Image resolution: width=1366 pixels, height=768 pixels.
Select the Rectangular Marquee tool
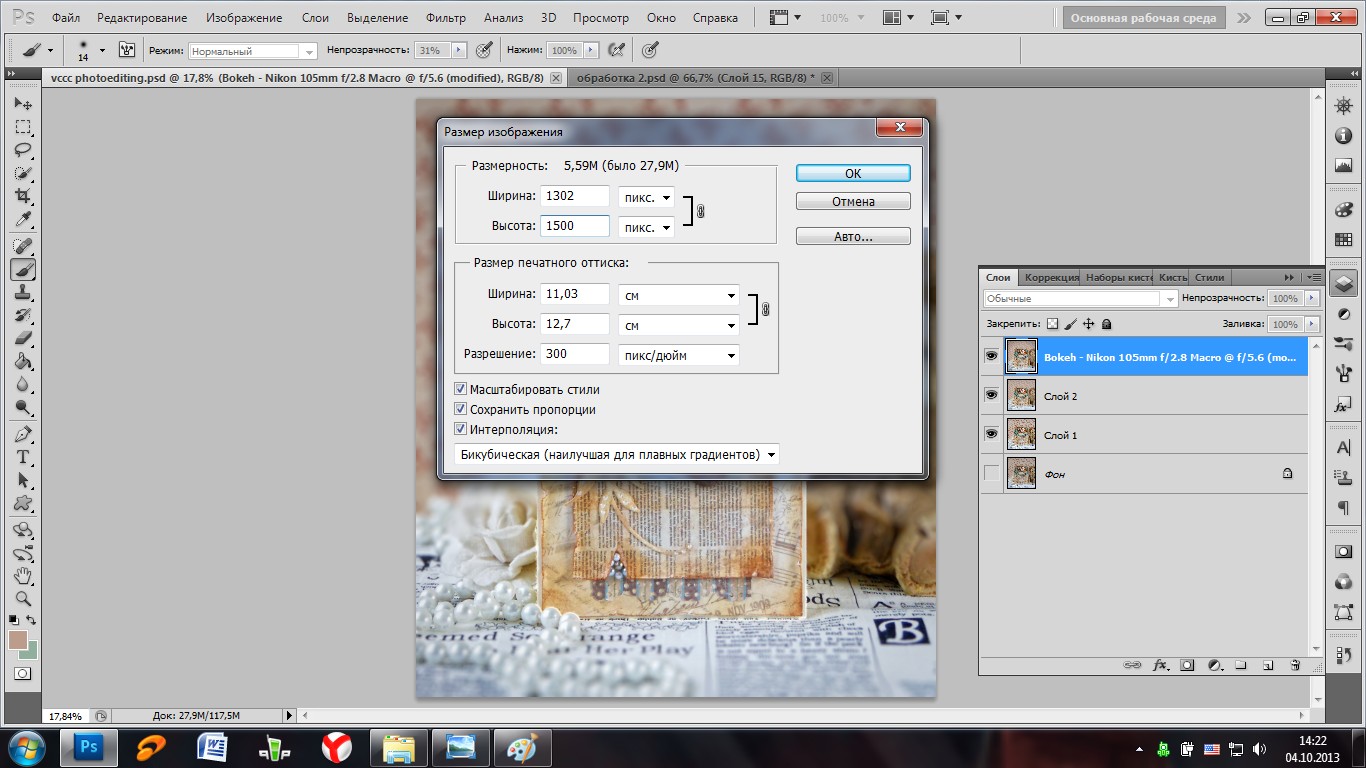23,127
